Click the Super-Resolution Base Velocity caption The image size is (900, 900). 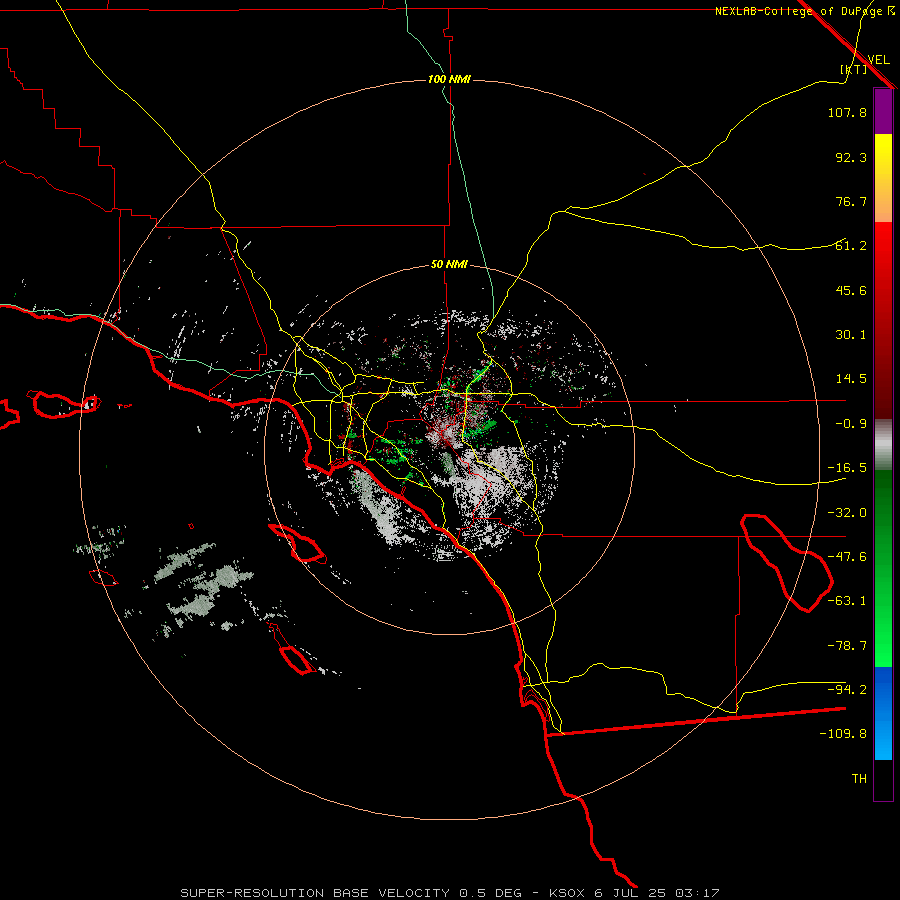click(x=450, y=893)
